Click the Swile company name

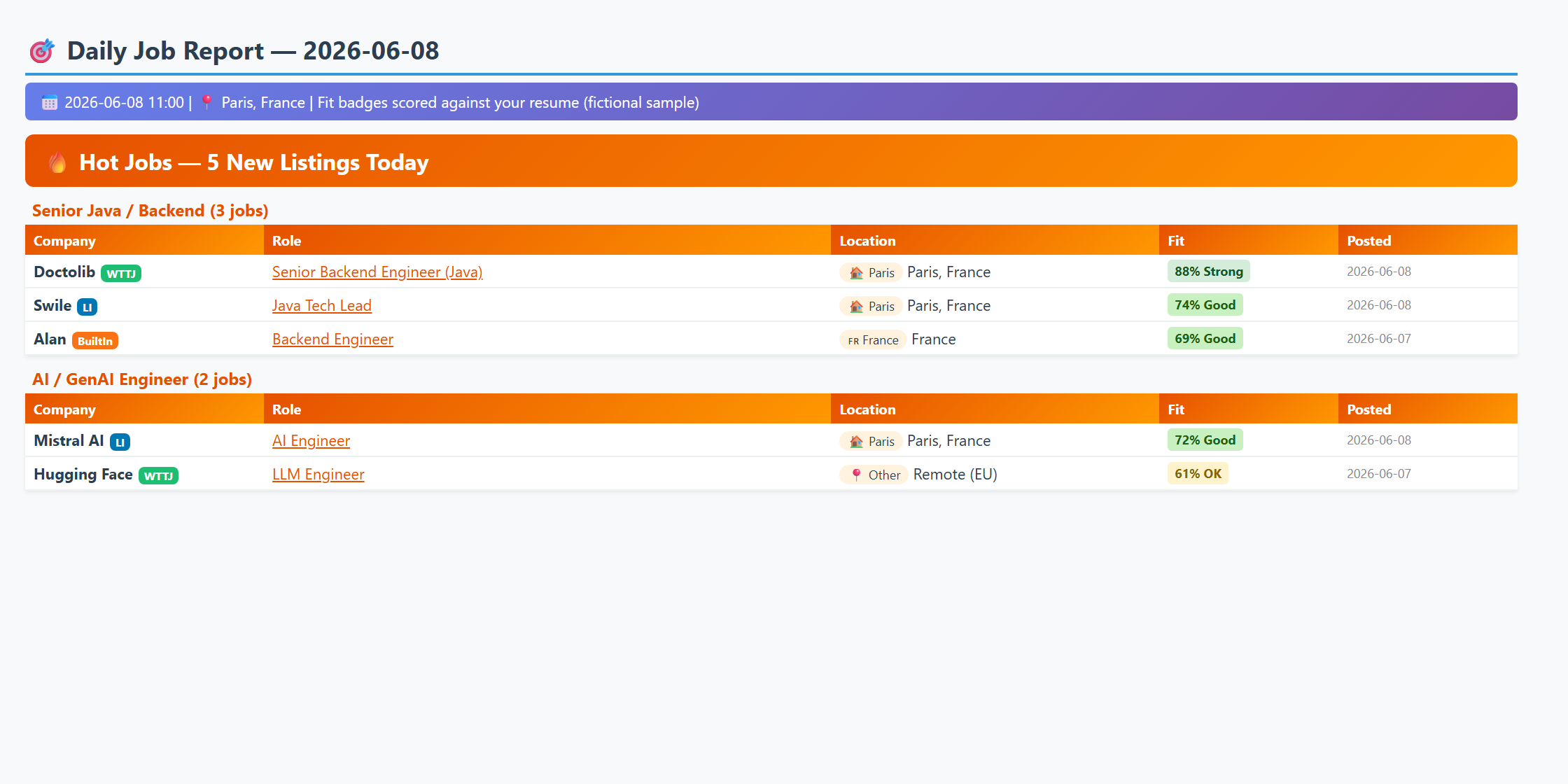pyautogui.click(x=52, y=306)
